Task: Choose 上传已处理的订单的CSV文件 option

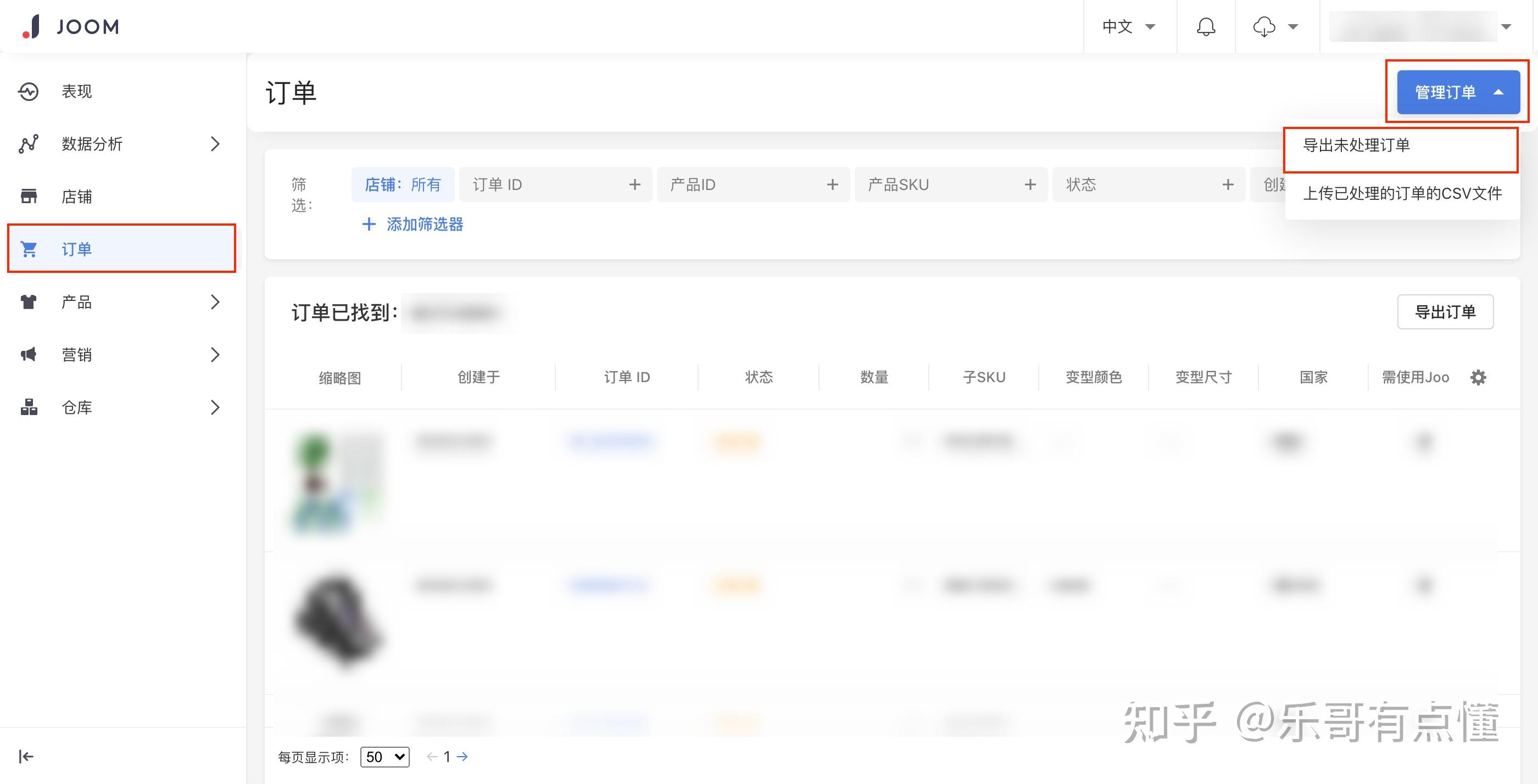Action: coord(1402,193)
